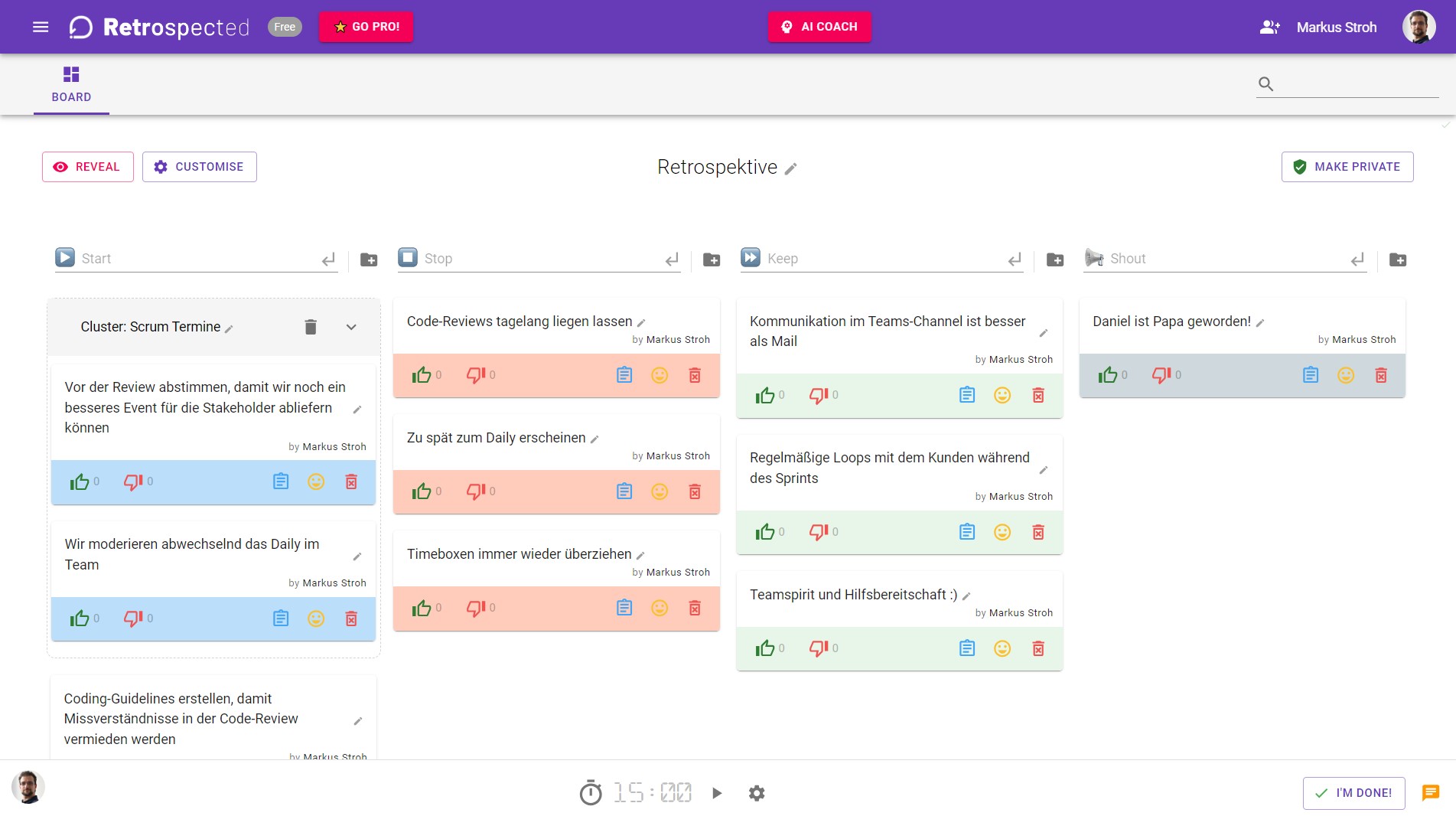The image size is (1456, 816).
Task: Start the 15:00 timer
Action: click(717, 793)
